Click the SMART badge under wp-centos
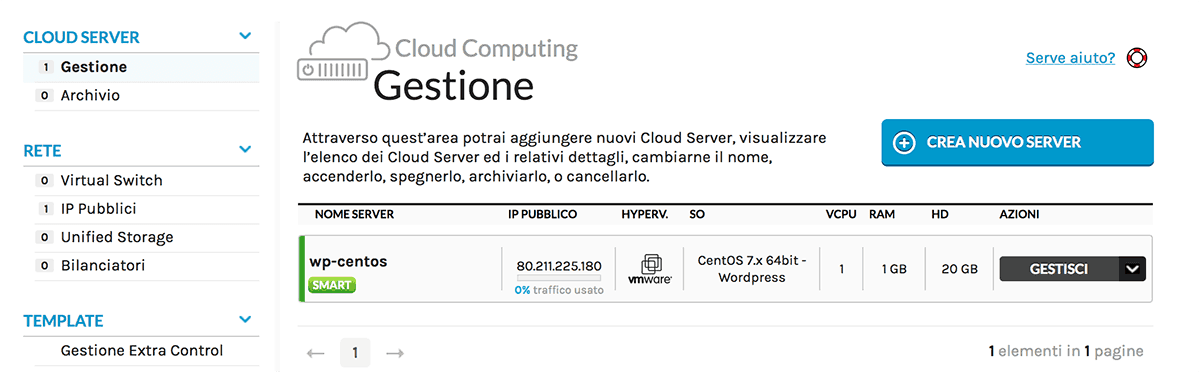This screenshot has height=372, width=1200. point(332,285)
